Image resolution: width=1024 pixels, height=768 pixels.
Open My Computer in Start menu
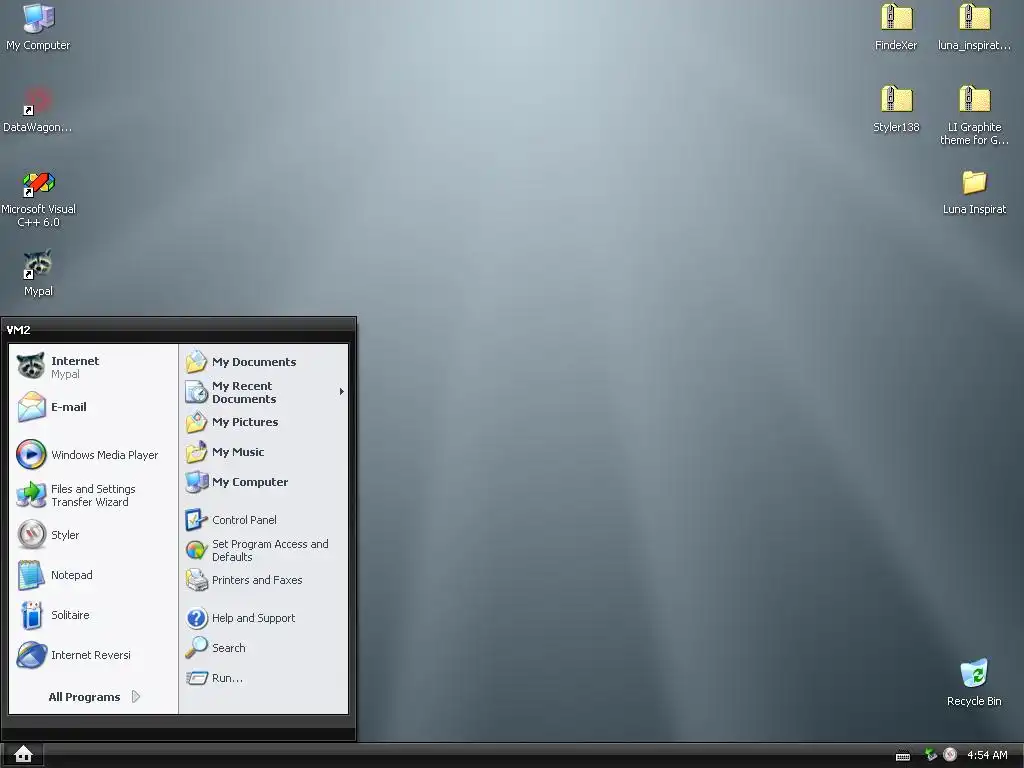(x=264, y=482)
